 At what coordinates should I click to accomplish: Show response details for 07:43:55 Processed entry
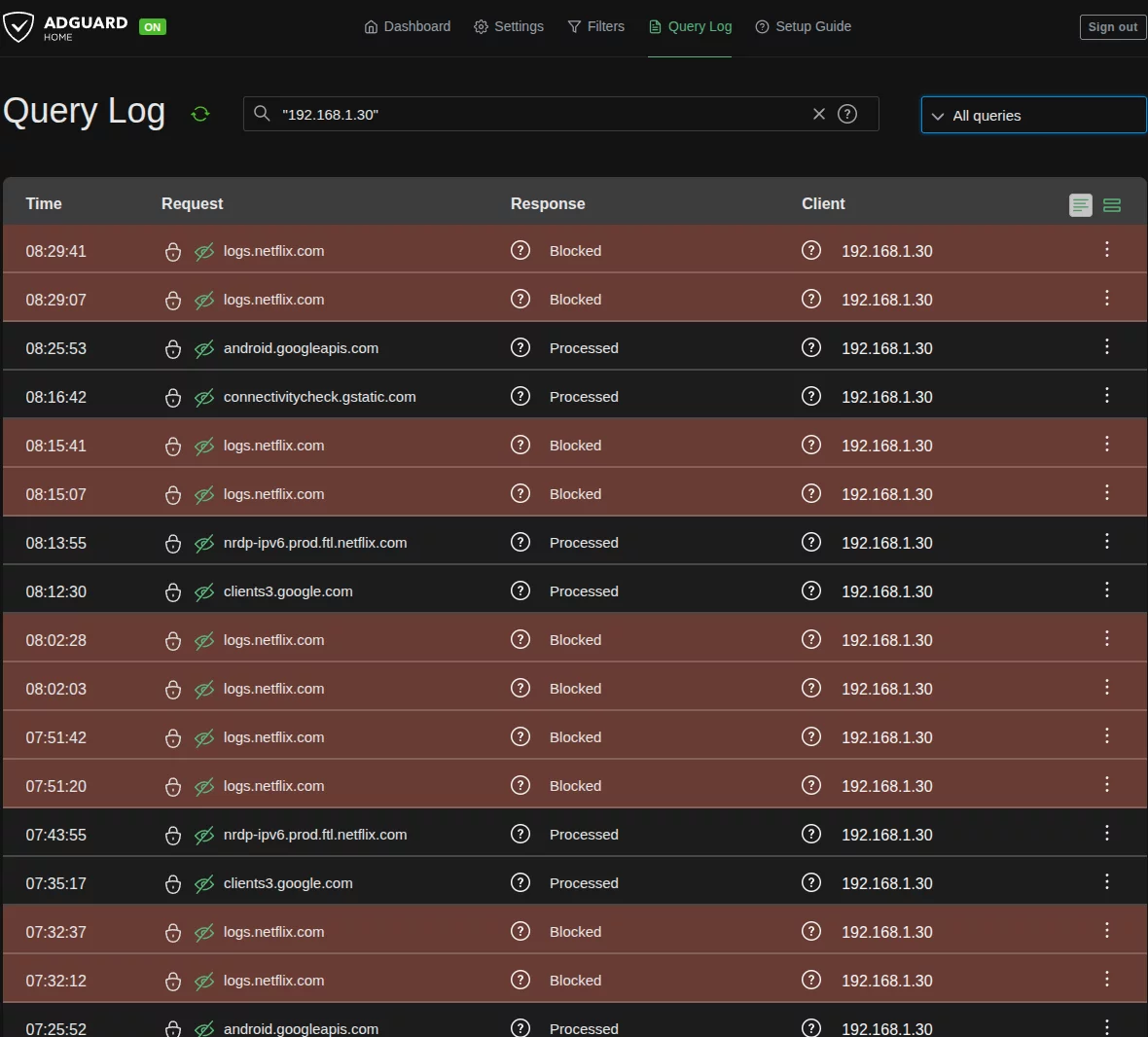[x=520, y=834]
